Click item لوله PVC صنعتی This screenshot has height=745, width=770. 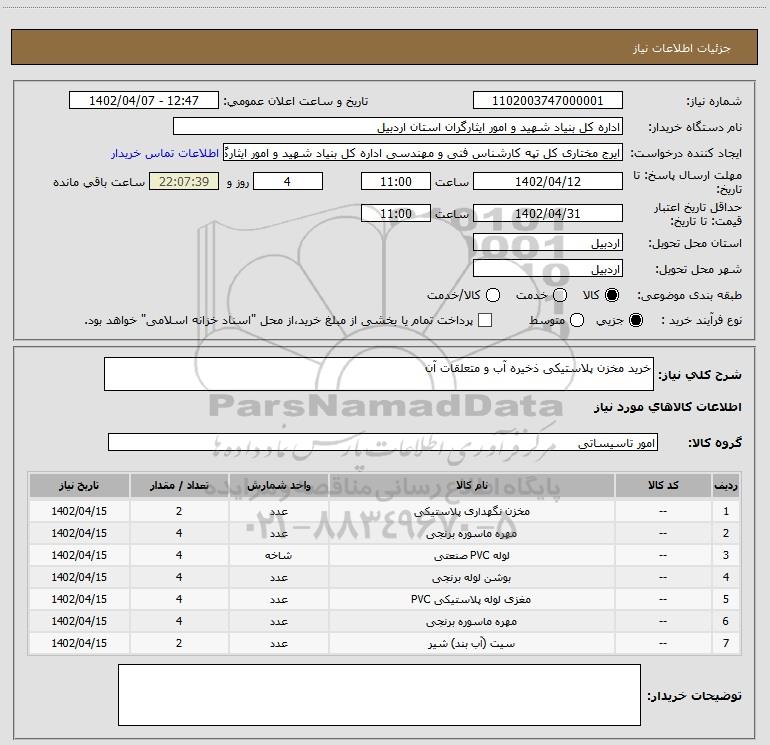[x=471, y=555]
